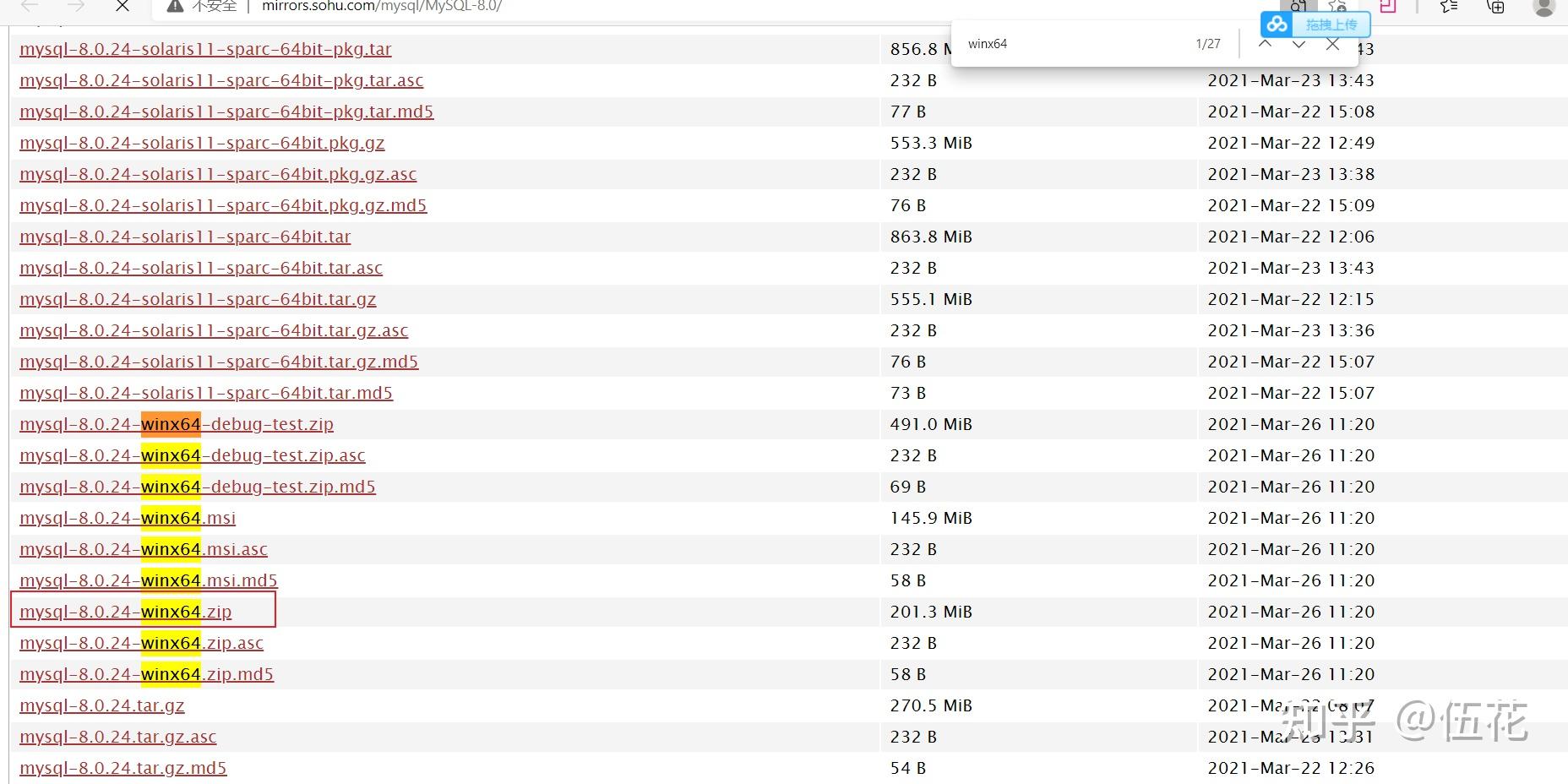This screenshot has height=784, width=1568.
Task: Close the find-on-page bar
Action: (x=1332, y=44)
